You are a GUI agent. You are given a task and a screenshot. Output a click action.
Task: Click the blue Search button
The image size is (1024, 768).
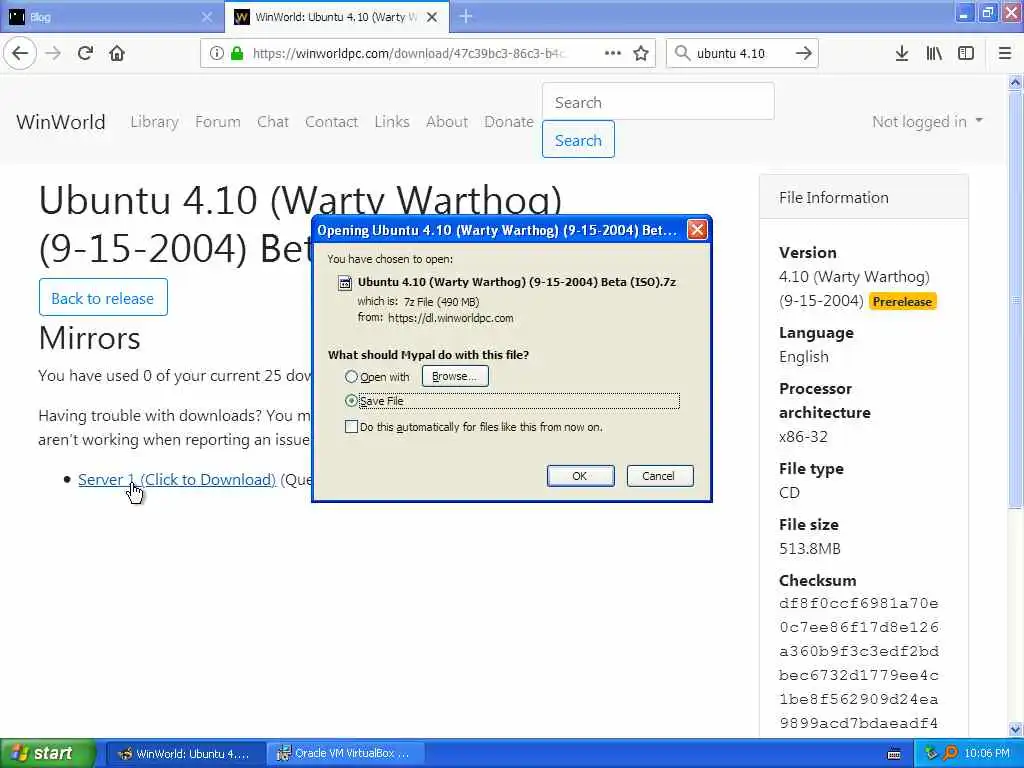click(578, 140)
